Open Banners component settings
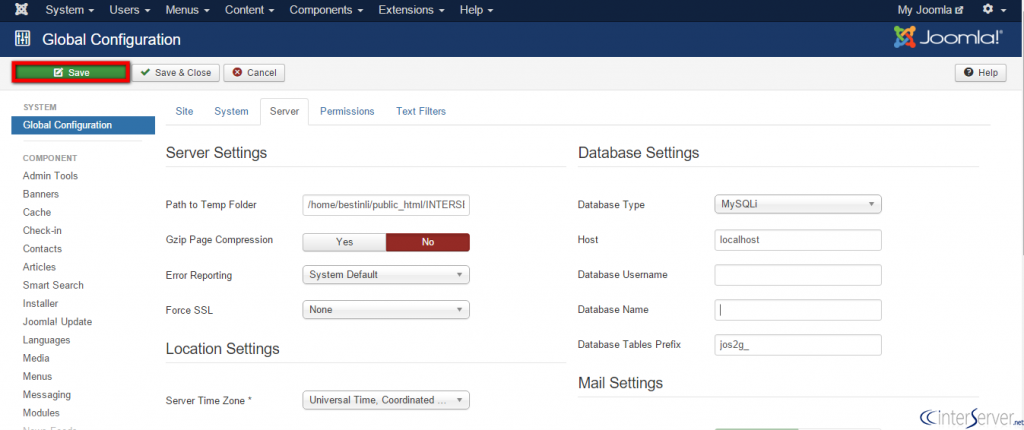Viewport: 1024px width, 430px height. tap(40, 194)
